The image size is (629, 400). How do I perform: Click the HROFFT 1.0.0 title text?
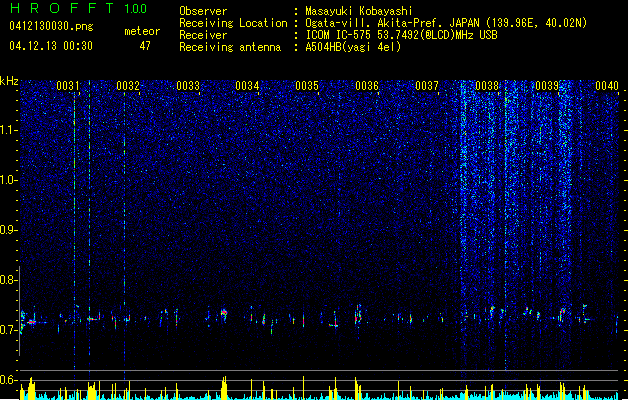point(78,8)
